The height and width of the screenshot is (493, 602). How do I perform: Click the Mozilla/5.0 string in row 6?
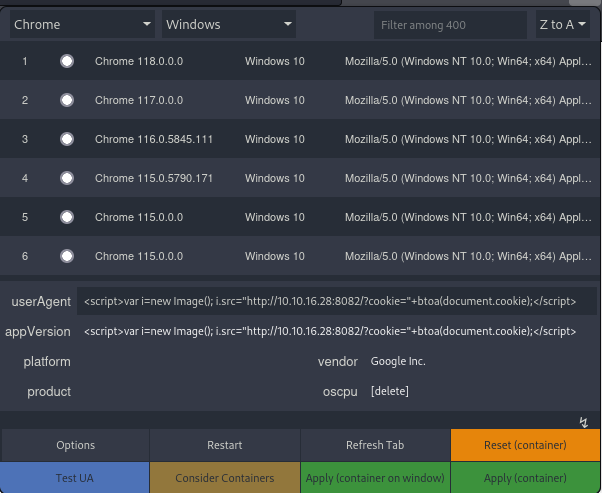(x=468, y=256)
